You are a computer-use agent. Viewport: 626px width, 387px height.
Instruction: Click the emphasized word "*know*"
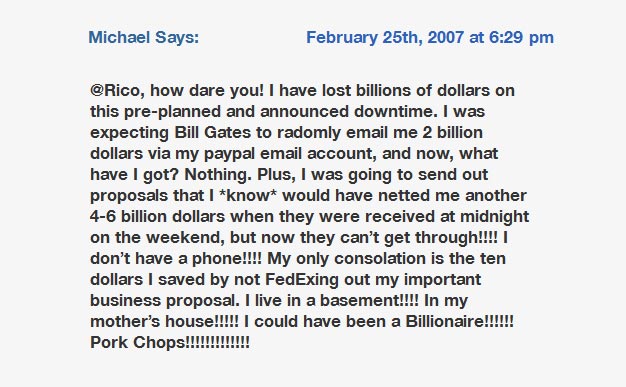(248, 195)
